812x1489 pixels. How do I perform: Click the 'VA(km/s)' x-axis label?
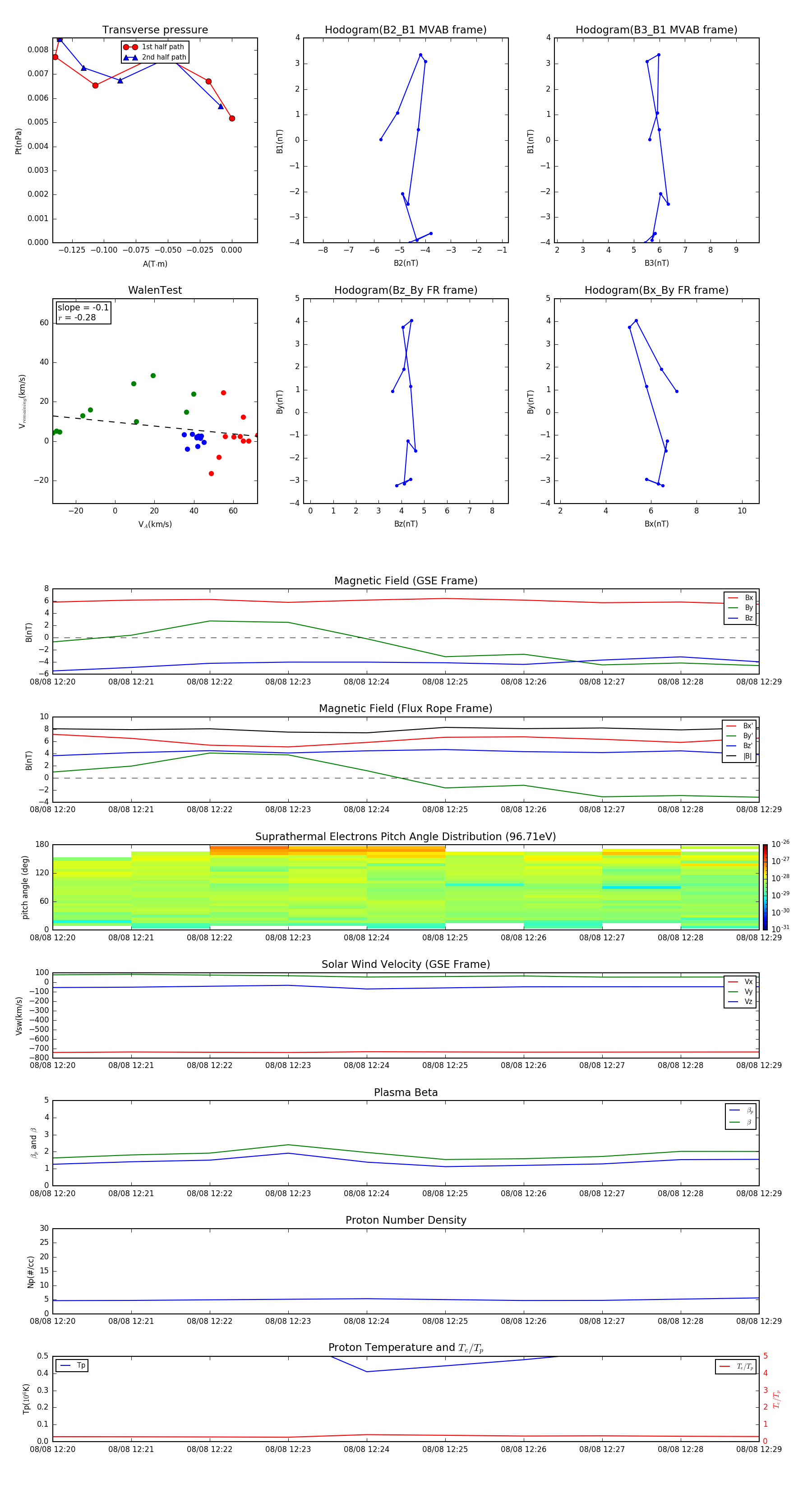point(155,524)
